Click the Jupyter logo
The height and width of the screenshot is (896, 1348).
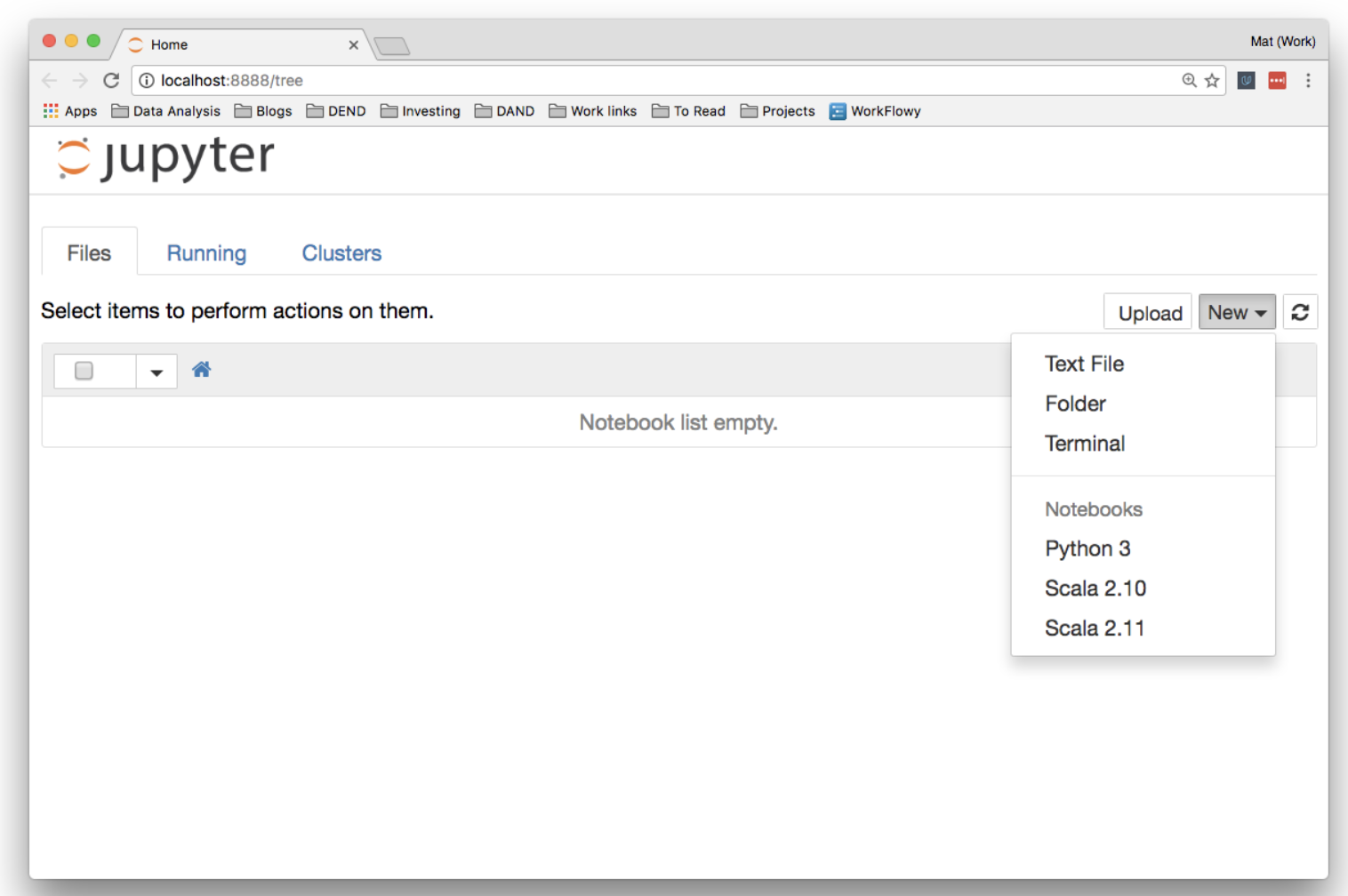165,158
